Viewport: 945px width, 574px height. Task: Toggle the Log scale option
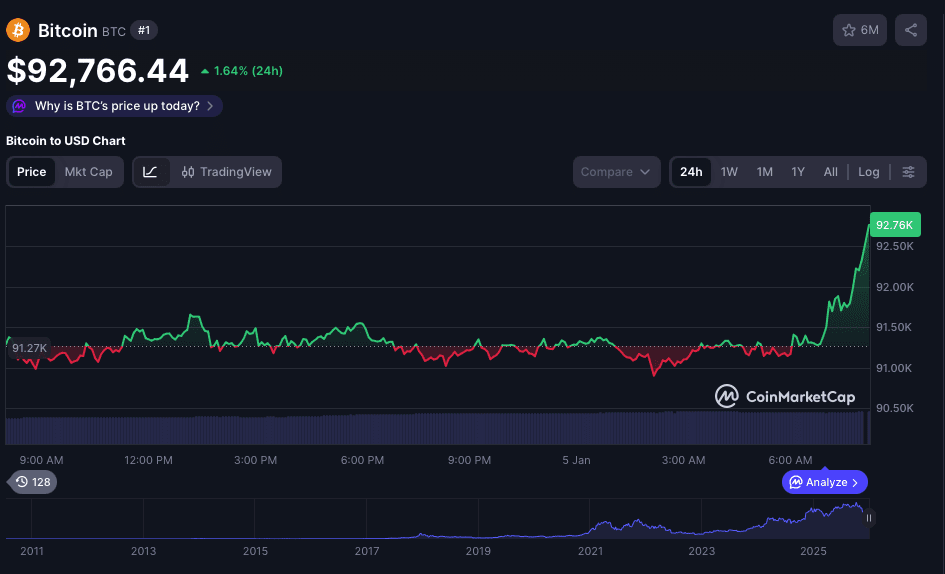coord(868,172)
